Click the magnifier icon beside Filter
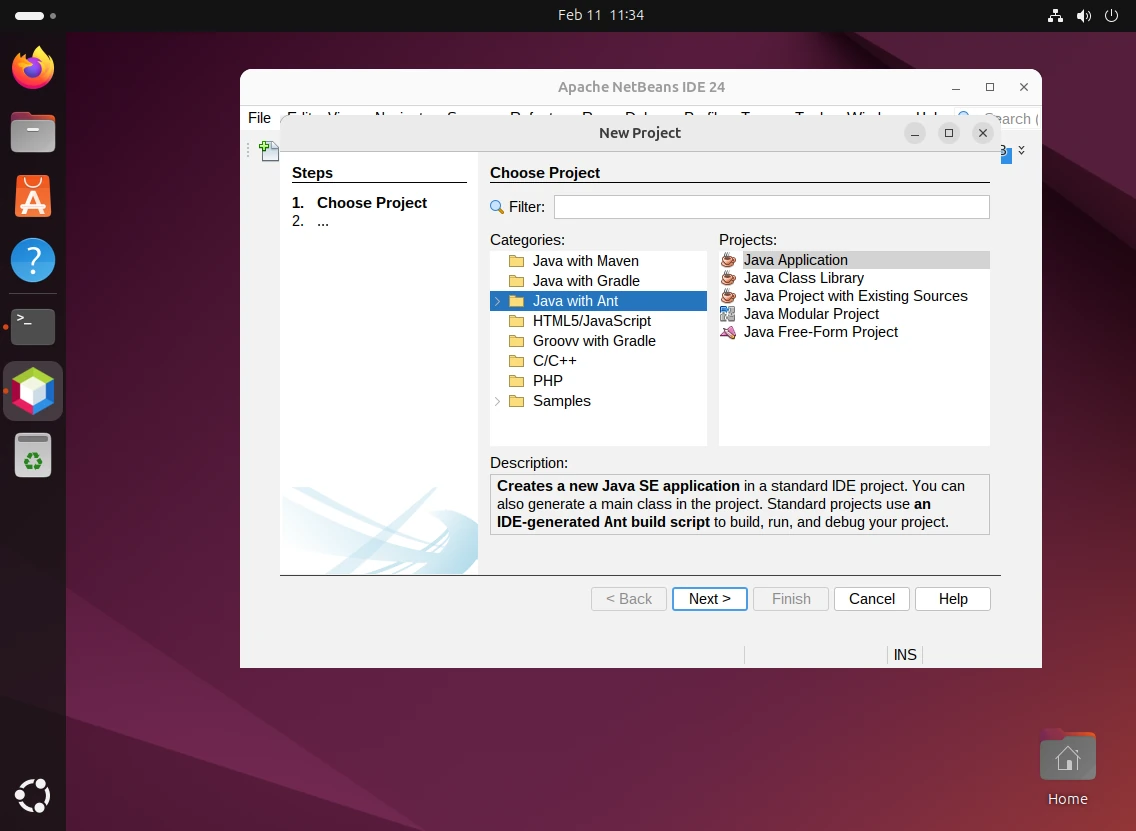This screenshot has width=1136, height=831. 496,206
